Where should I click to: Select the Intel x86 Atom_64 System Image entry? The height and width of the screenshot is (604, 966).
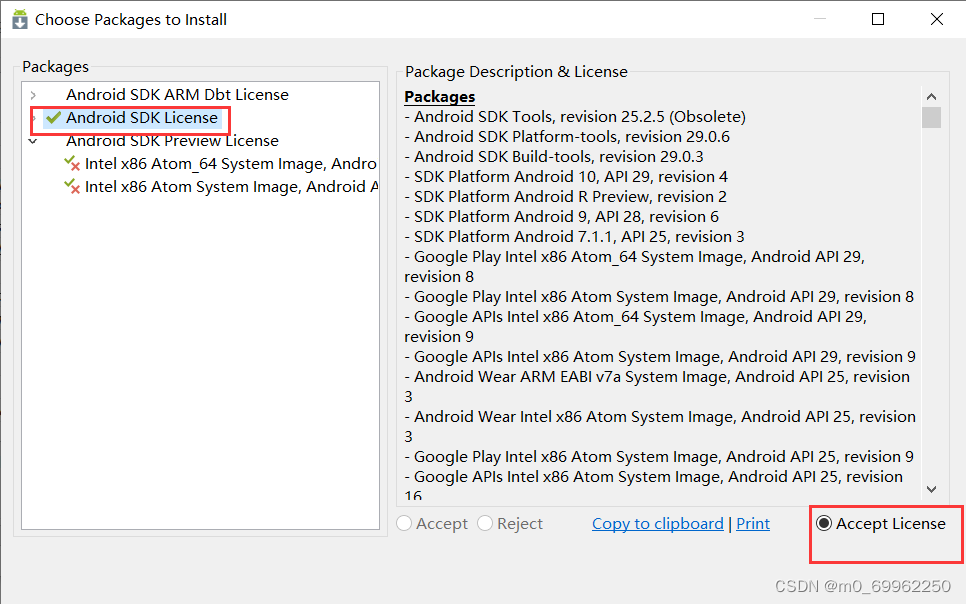point(230,165)
